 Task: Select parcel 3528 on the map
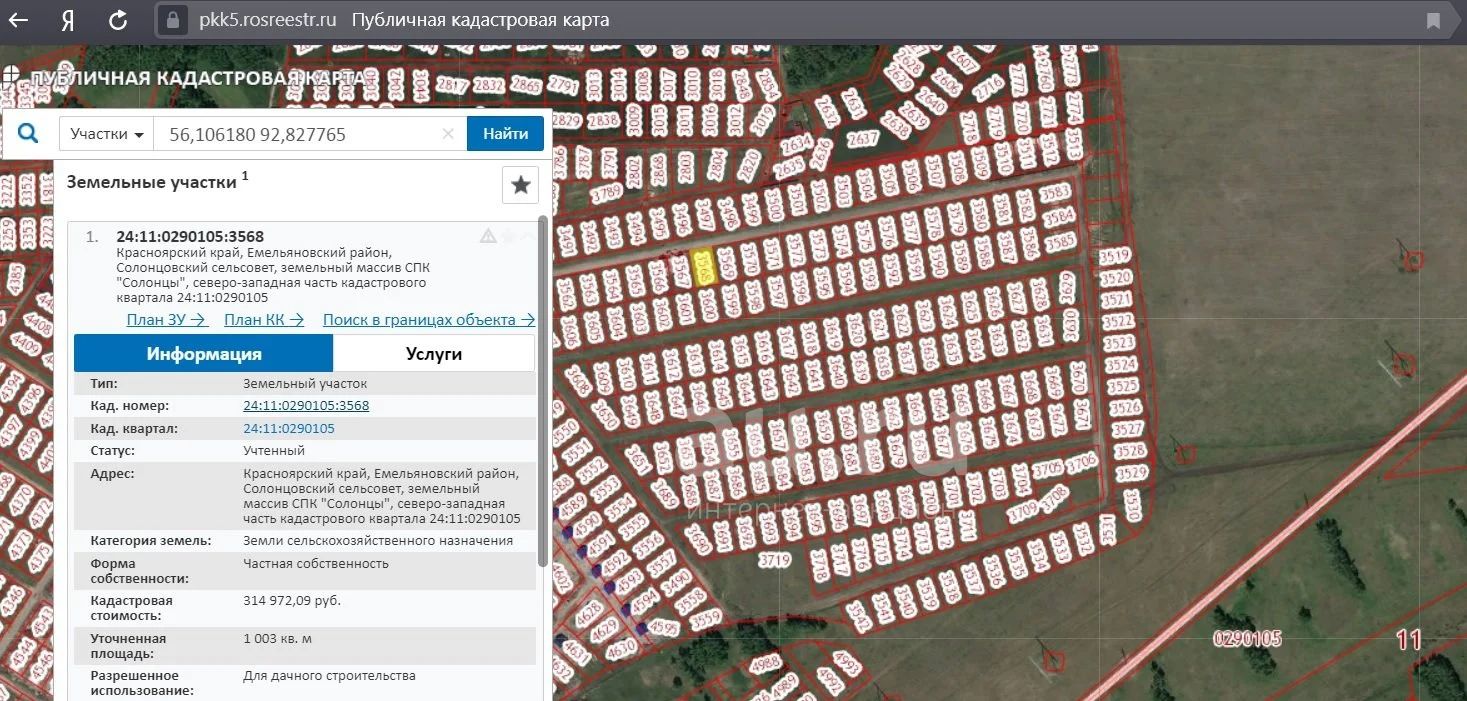(1130, 451)
